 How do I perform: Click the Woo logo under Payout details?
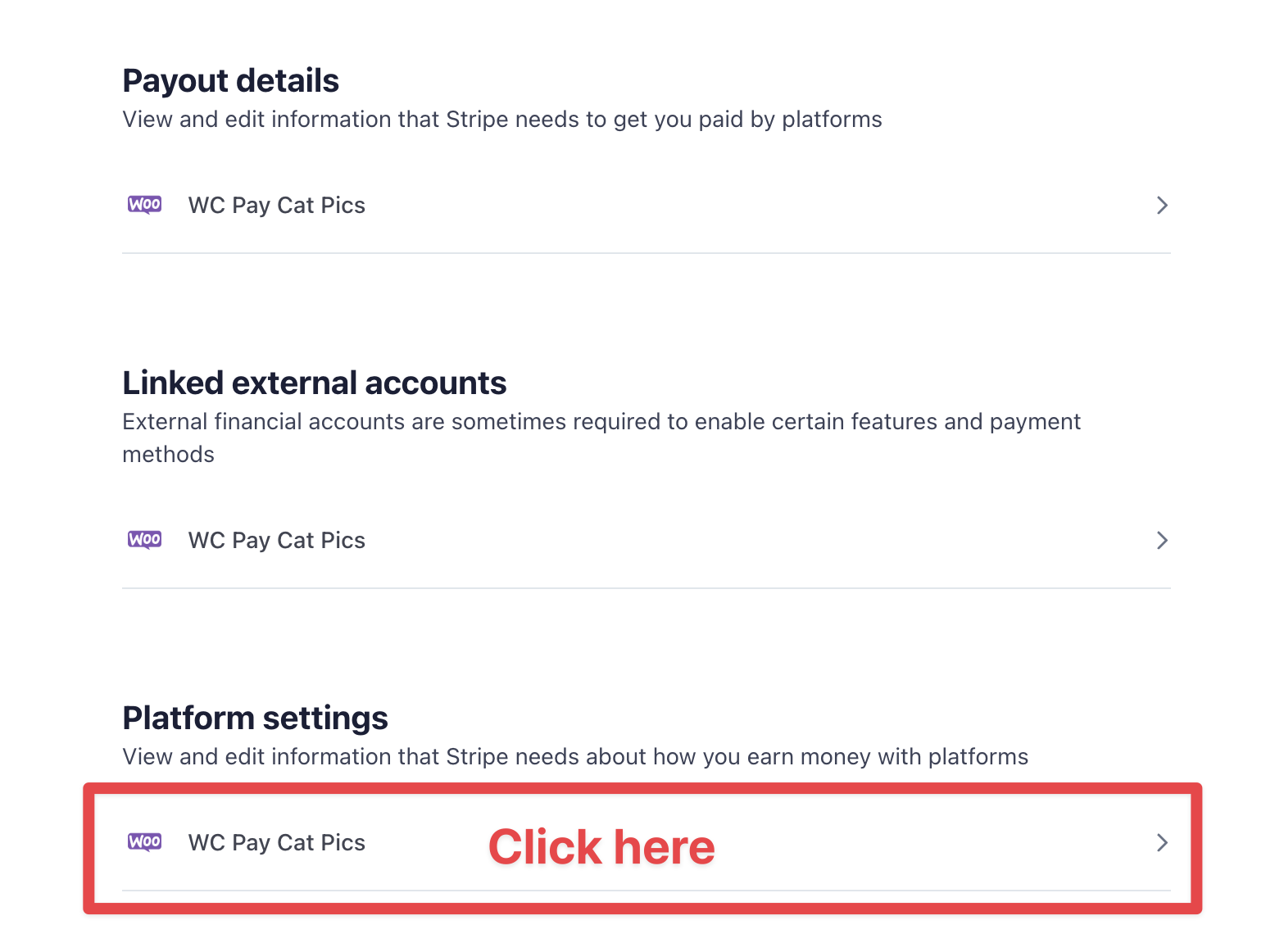pos(145,205)
